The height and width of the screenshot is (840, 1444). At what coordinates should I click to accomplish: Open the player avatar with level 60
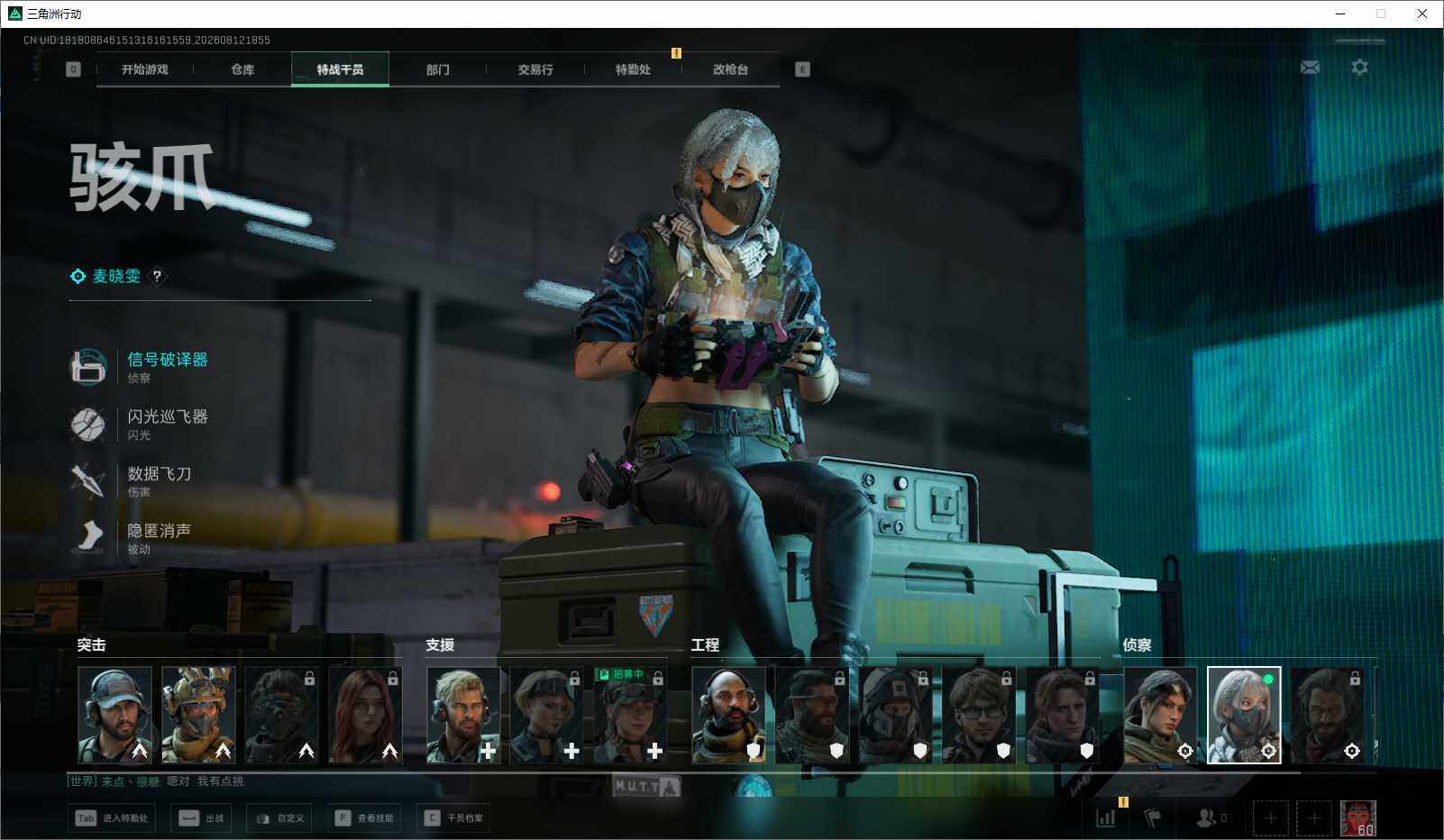point(1358,818)
